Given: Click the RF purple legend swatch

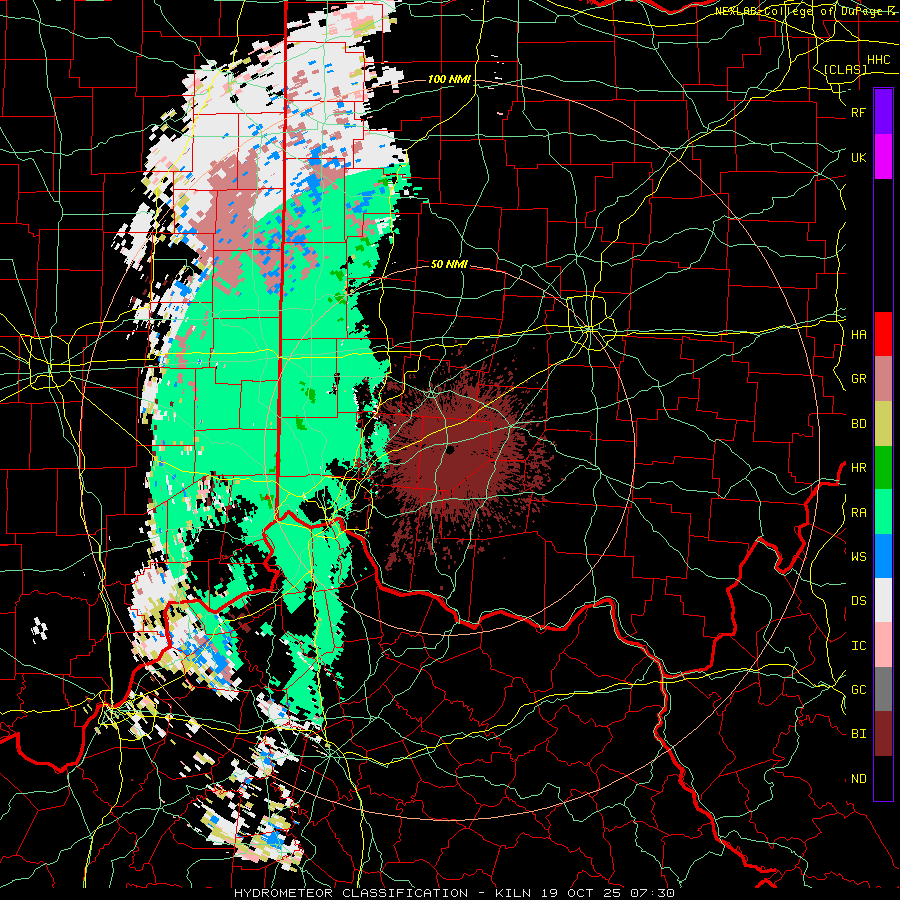Looking at the screenshot, I should click(883, 112).
